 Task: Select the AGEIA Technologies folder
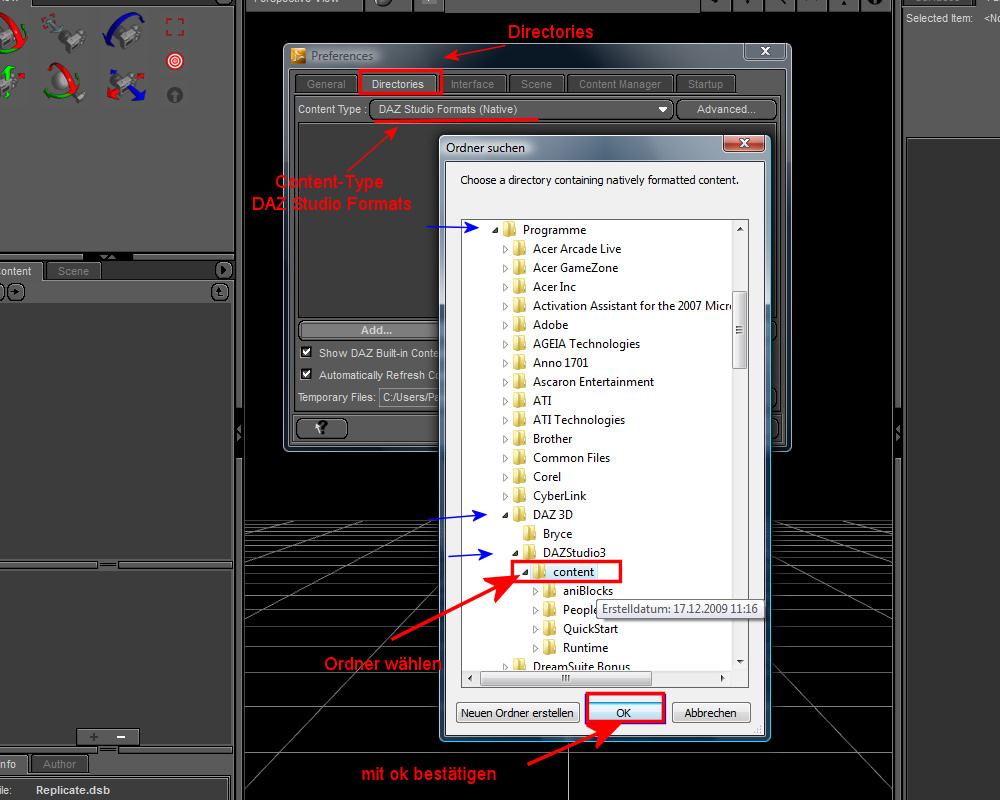[586, 344]
